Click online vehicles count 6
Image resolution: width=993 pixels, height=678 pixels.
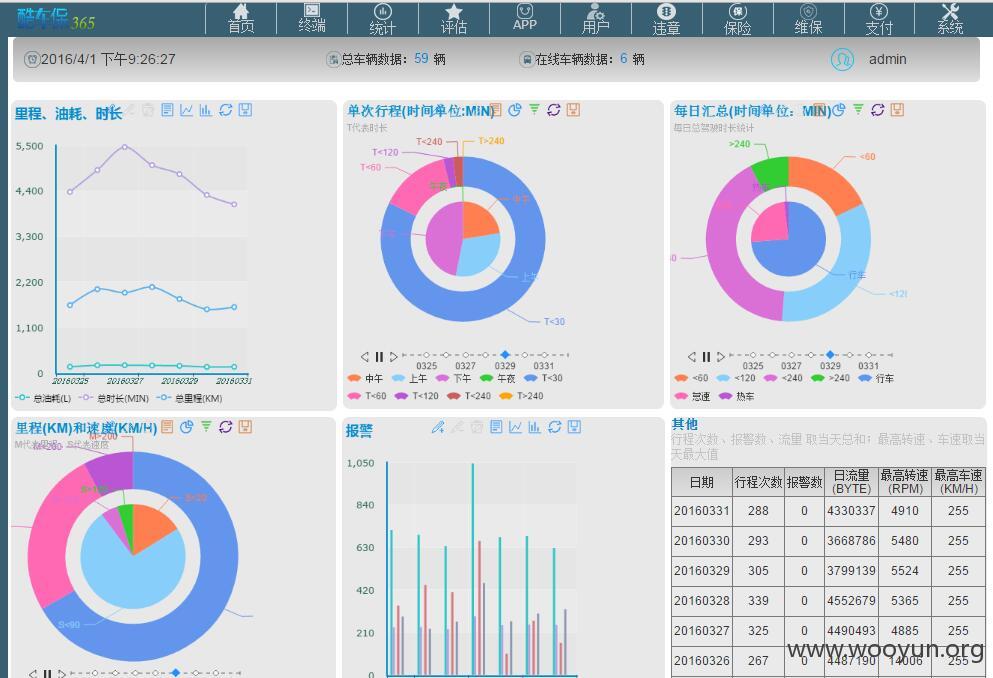click(x=624, y=58)
